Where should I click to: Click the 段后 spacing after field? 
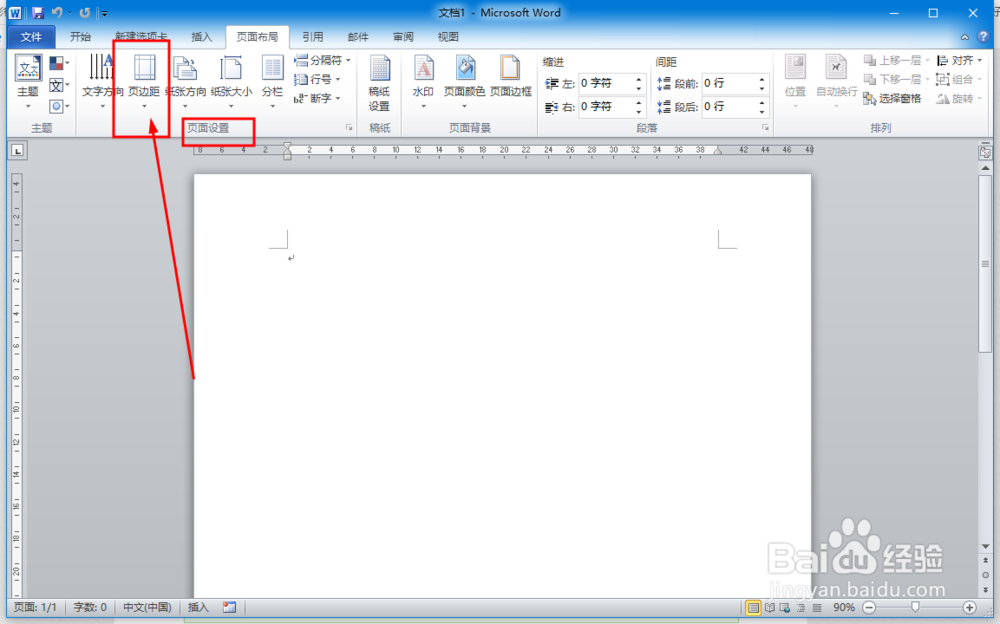click(x=729, y=107)
